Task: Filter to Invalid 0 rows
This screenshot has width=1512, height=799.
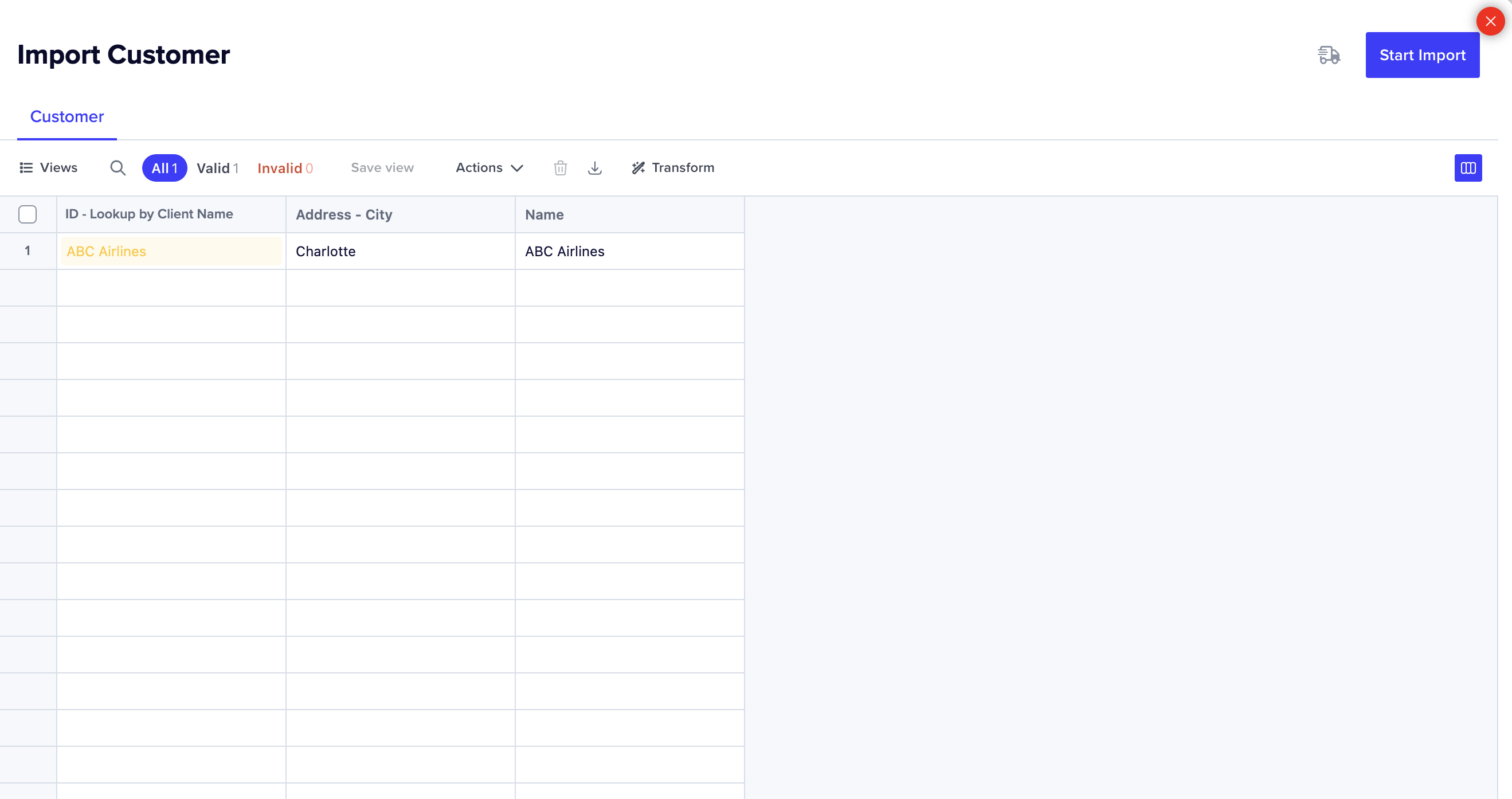Action: coord(285,168)
